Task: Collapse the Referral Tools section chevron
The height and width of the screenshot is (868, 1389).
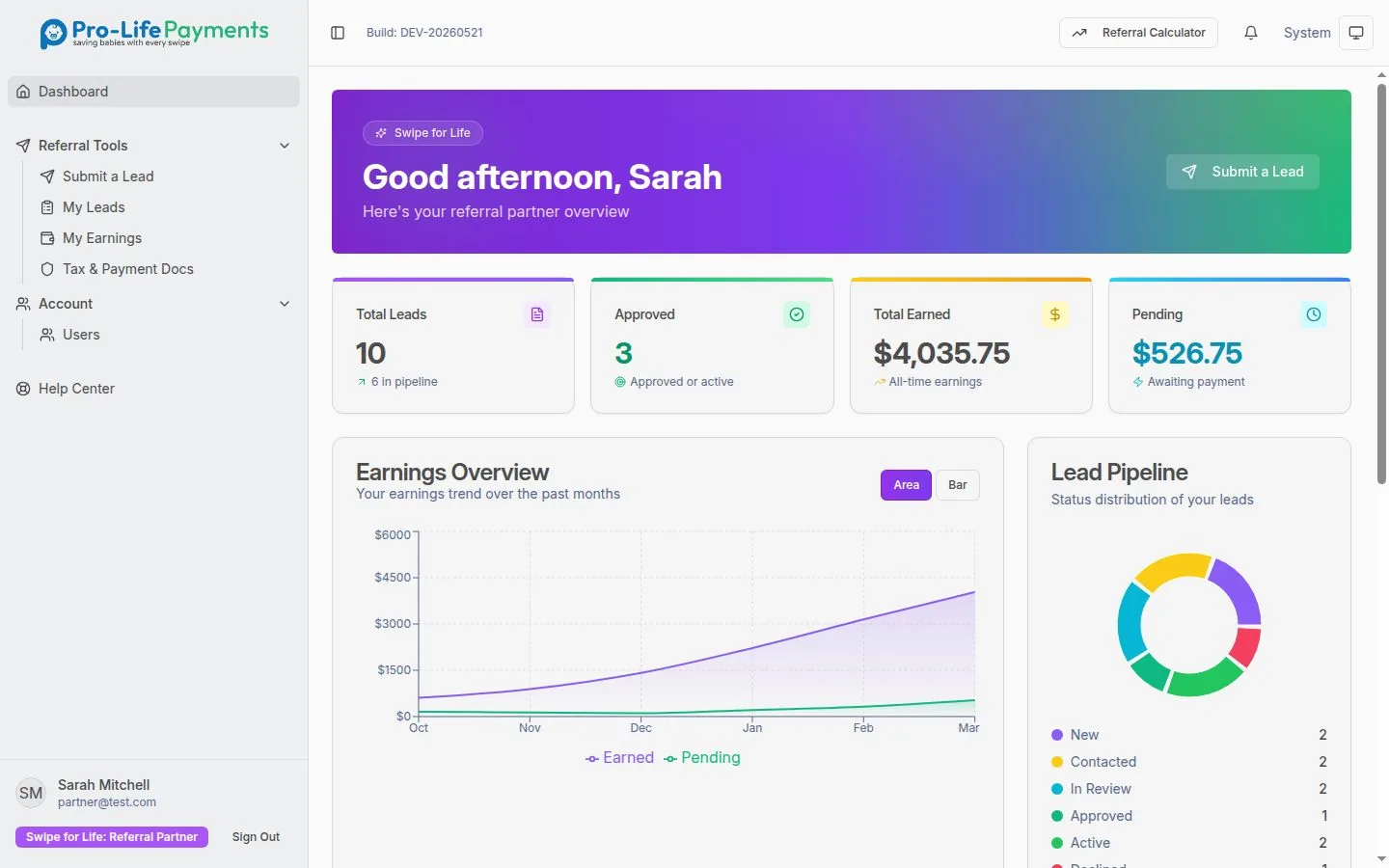Action: [285, 146]
